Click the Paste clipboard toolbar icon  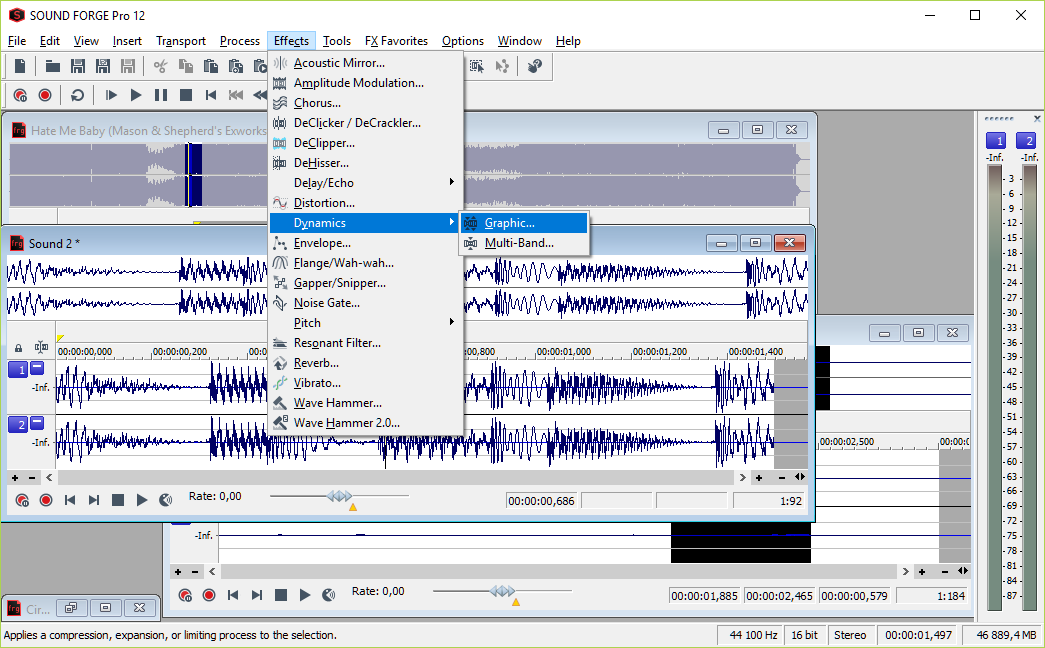tap(211, 66)
